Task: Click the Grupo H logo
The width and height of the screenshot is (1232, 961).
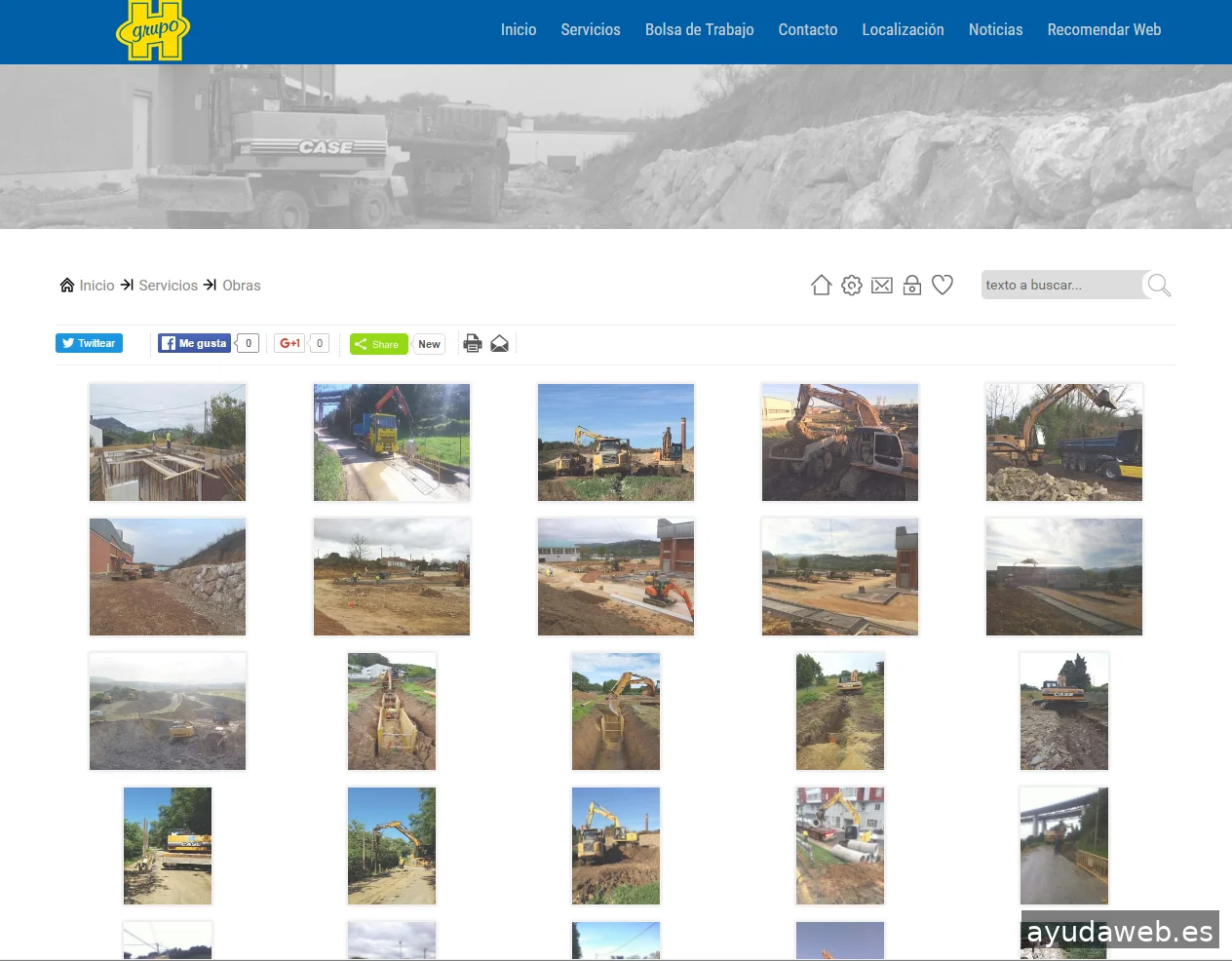Action: (x=153, y=30)
